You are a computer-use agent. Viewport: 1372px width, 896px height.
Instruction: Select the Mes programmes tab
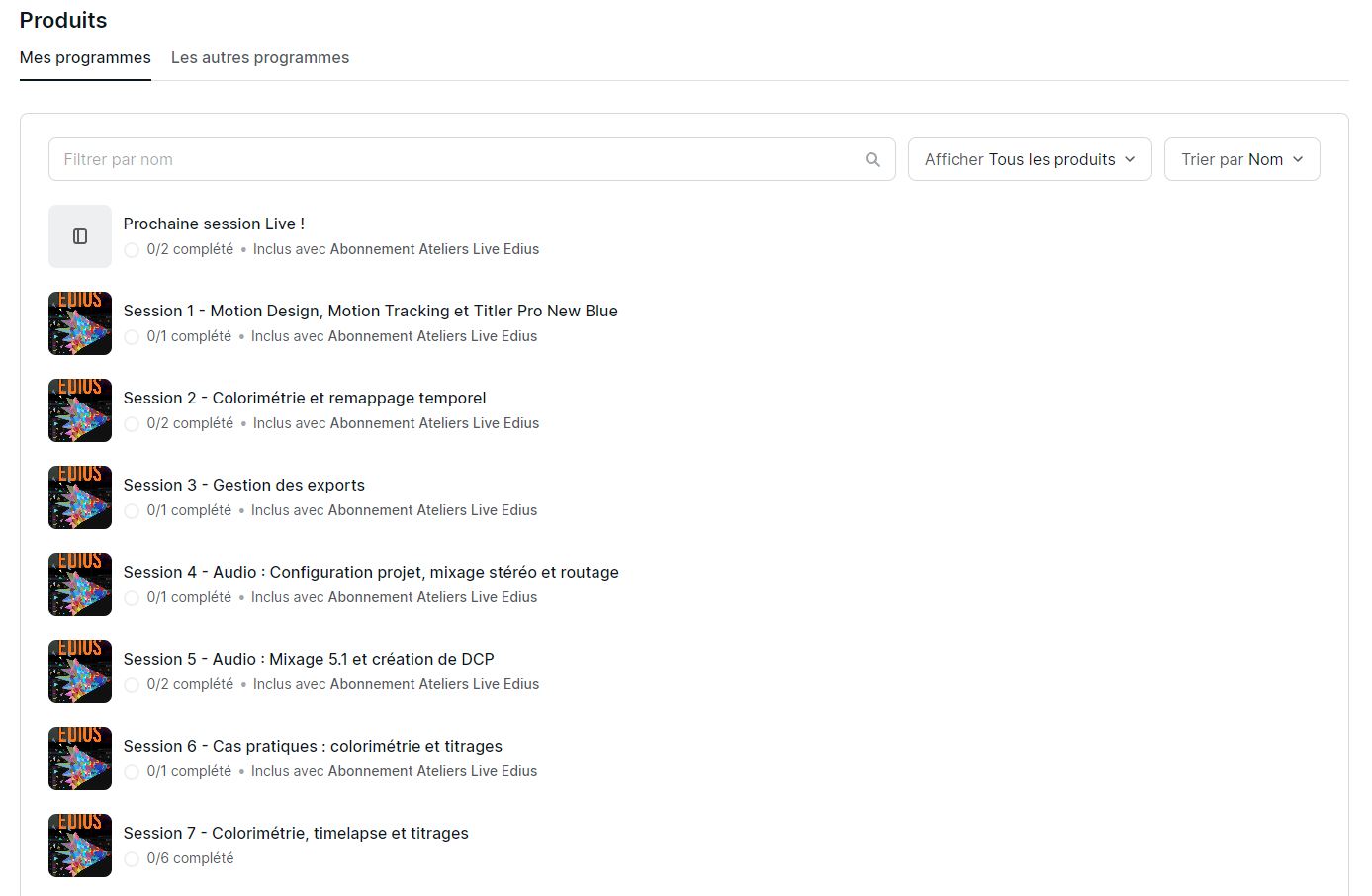[85, 57]
